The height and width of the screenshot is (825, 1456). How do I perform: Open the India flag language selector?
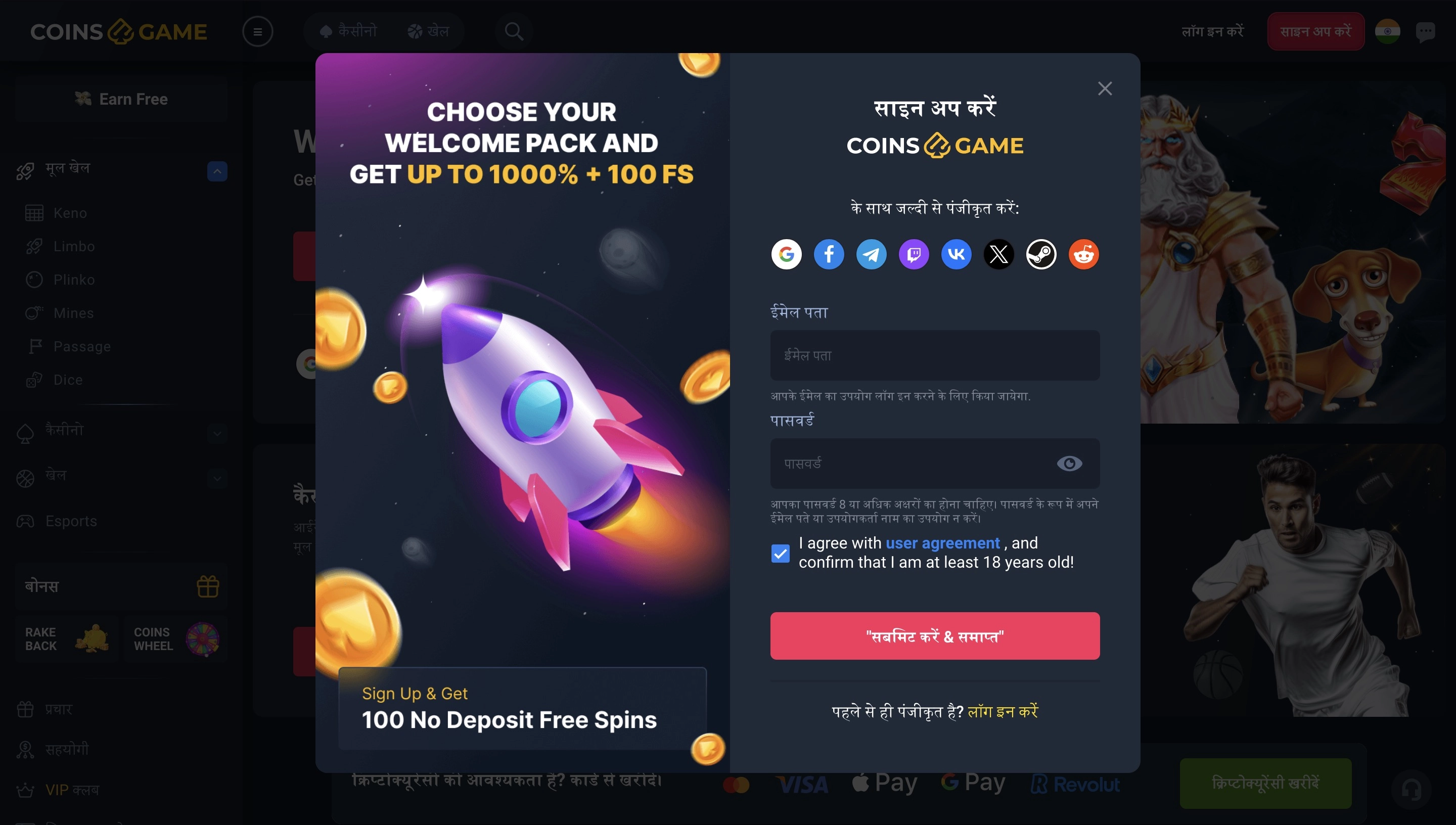point(1387,31)
